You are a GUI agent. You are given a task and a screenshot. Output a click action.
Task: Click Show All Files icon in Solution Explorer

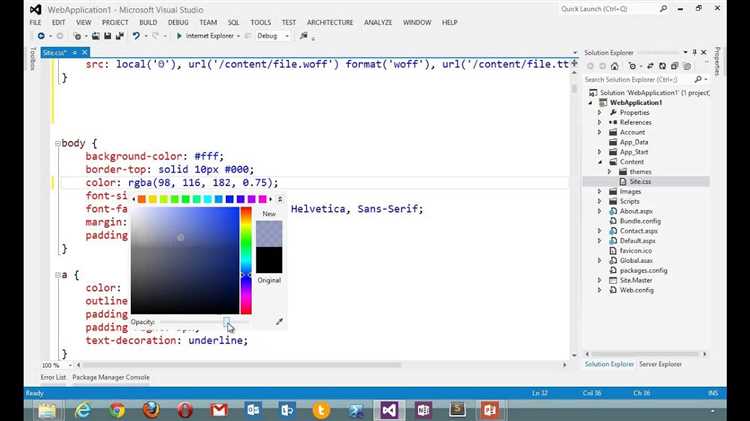[687, 66]
